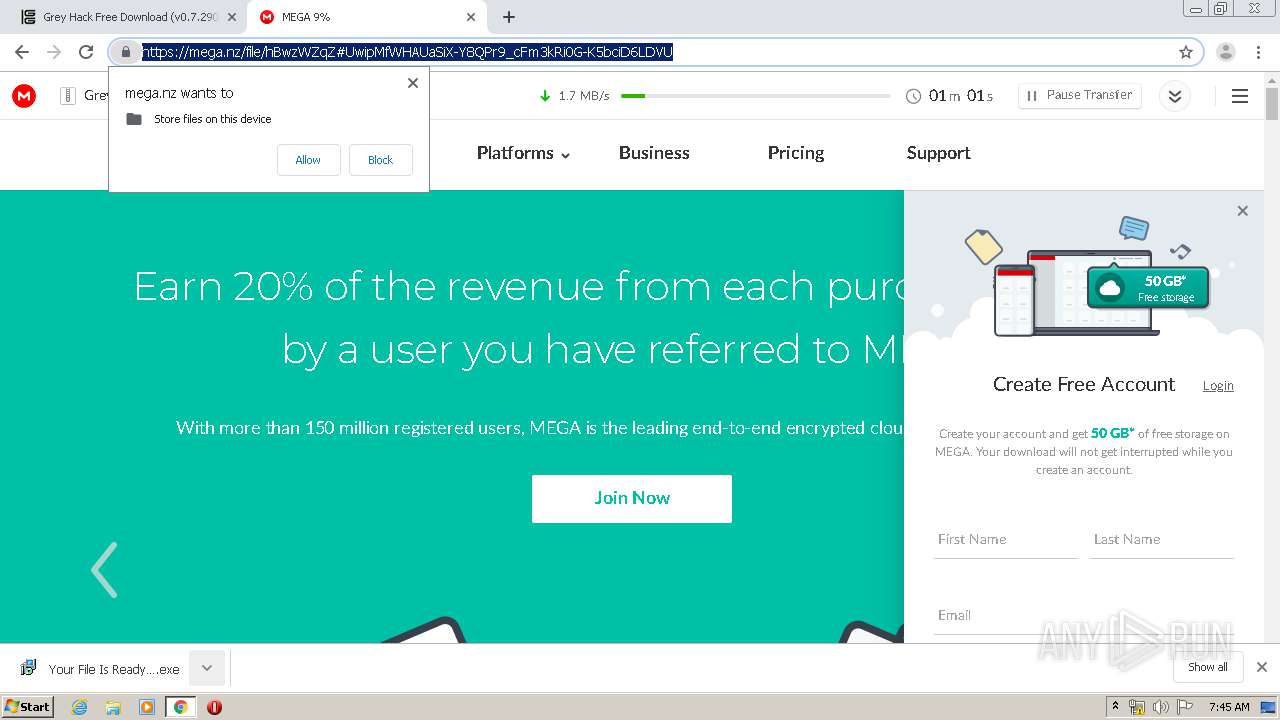
Task: Open the Chrome profile avatar
Action: [1226, 52]
